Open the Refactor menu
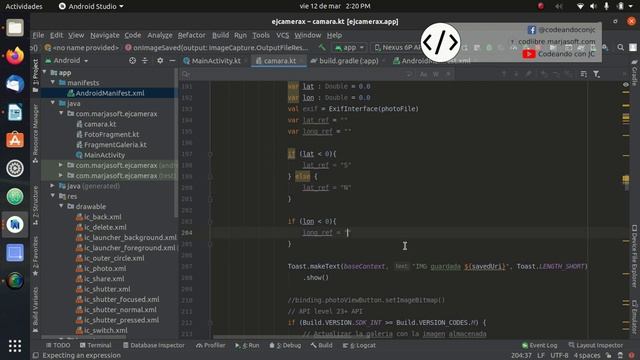 point(191,35)
